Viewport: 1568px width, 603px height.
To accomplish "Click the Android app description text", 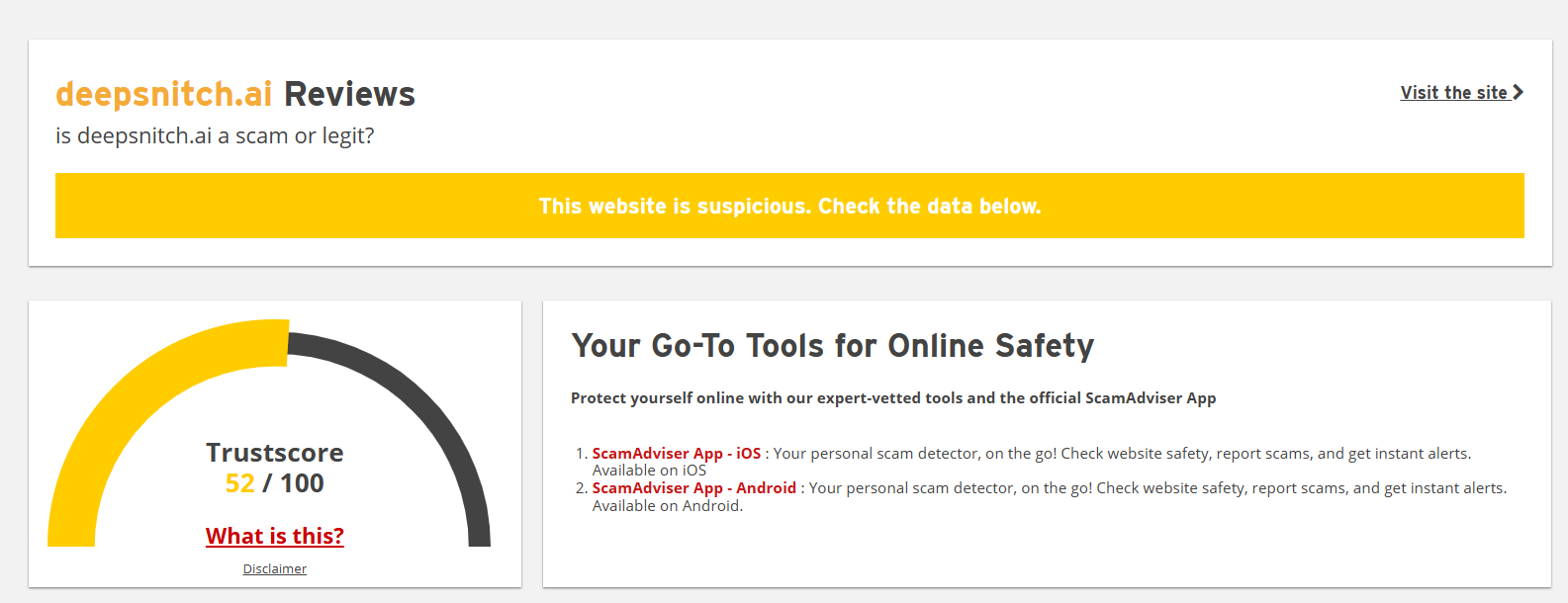I will pos(1157,488).
